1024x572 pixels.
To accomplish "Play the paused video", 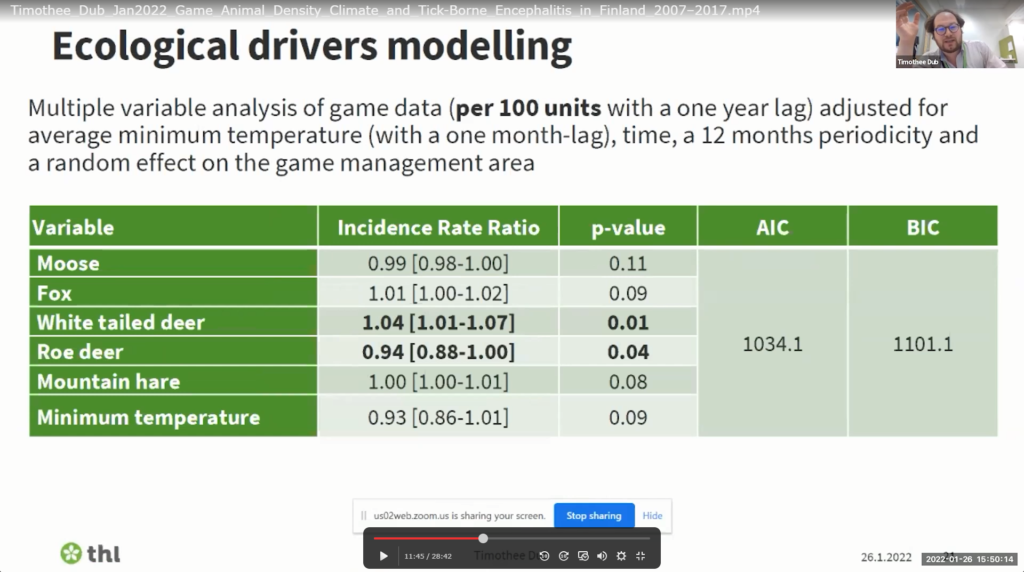I will click(x=383, y=556).
